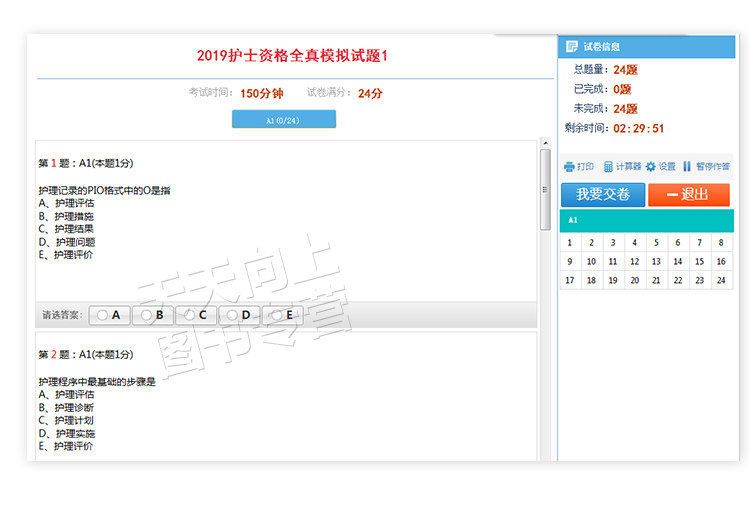Jump to question 5 in the number grid
Viewport: 750px width, 512px height.
656,243
